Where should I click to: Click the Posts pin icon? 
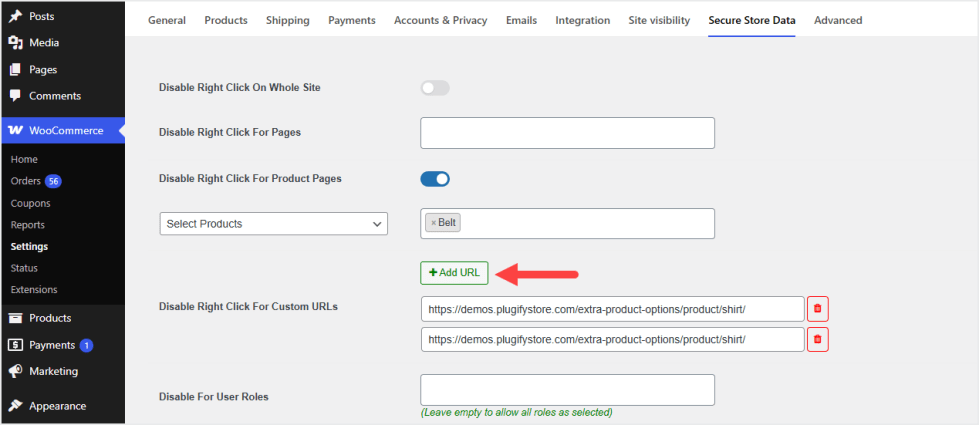(16, 16)
